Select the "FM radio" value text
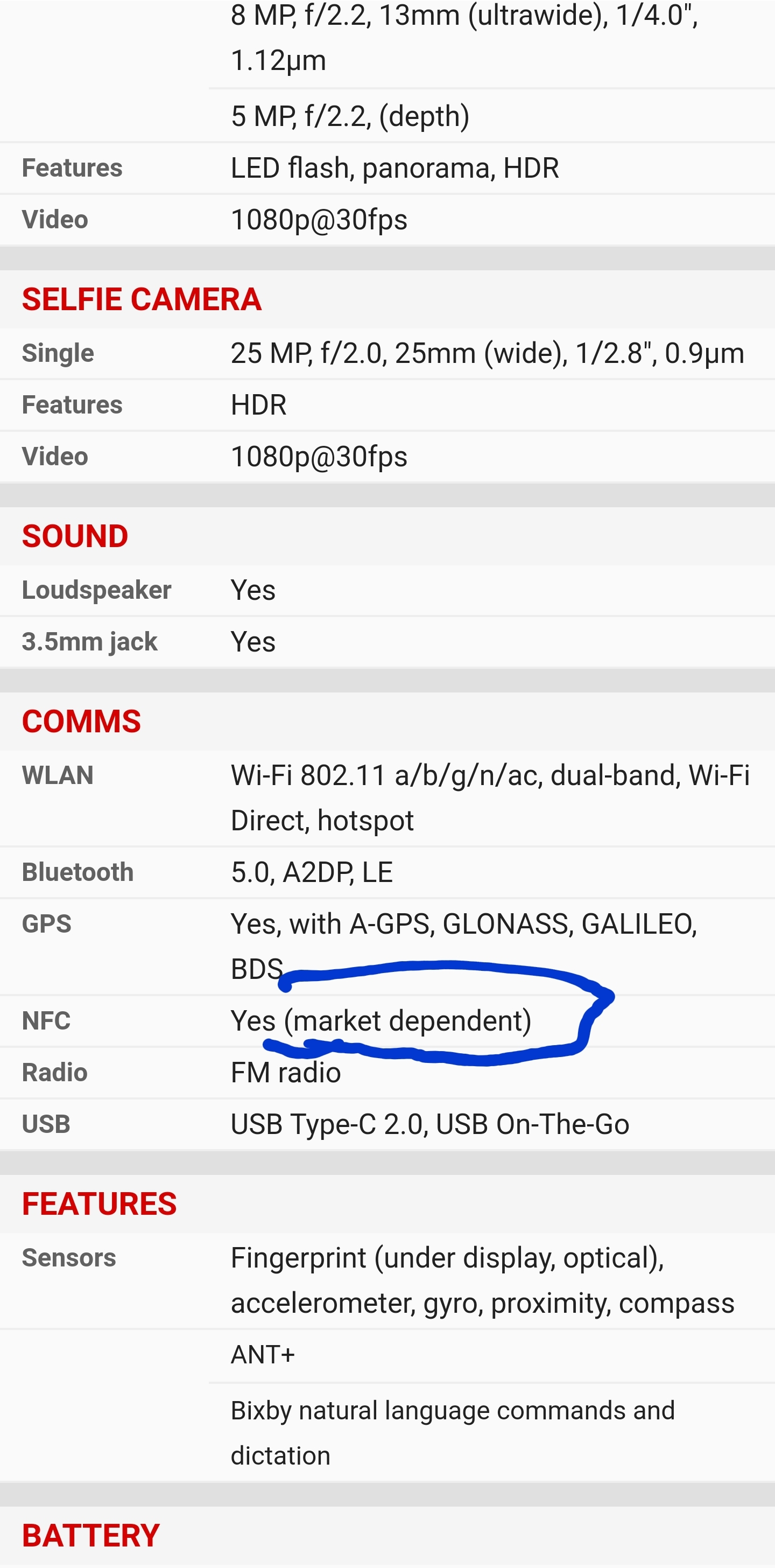 (x=285, y=1073)
